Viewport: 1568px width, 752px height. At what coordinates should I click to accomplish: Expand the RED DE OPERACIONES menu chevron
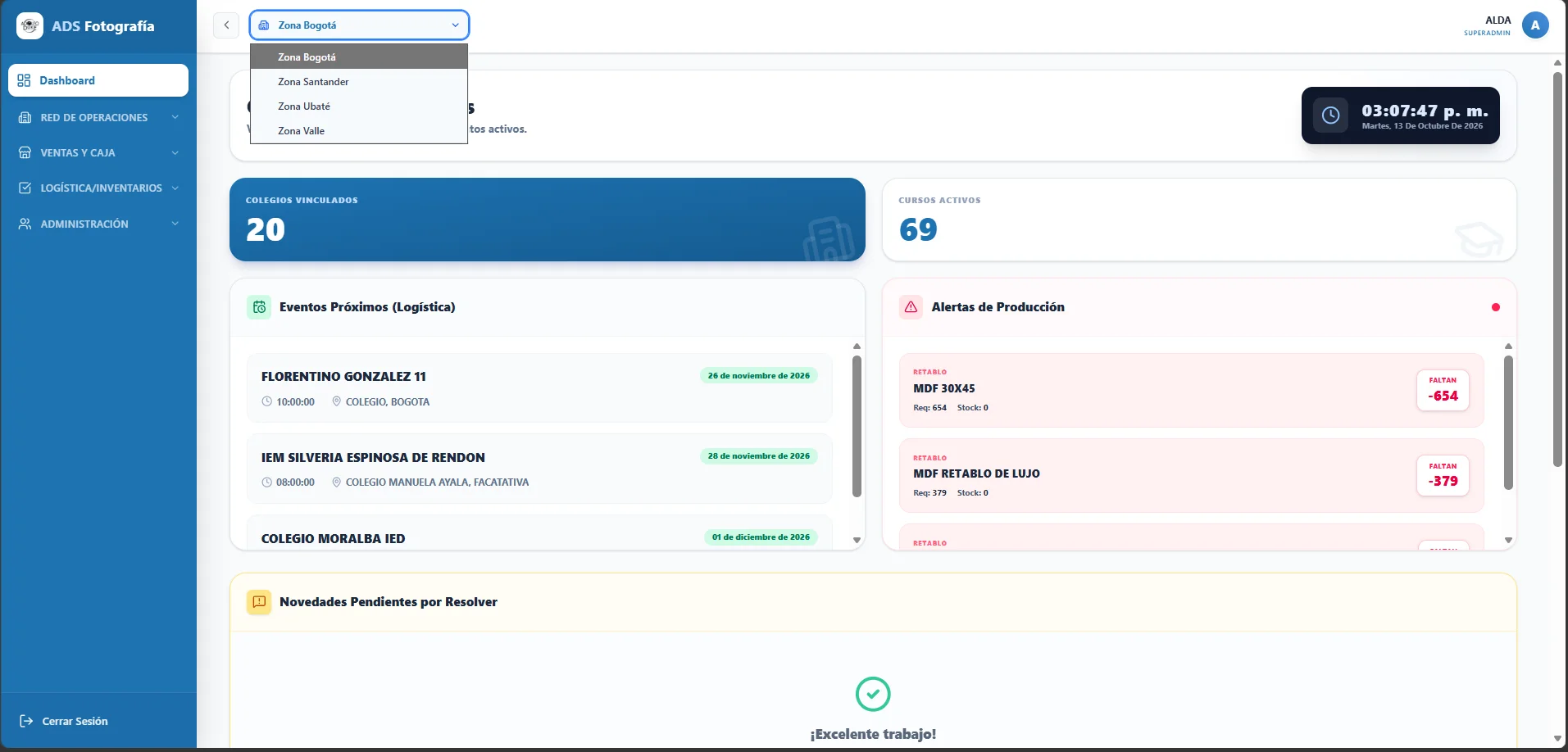(175, 117)
